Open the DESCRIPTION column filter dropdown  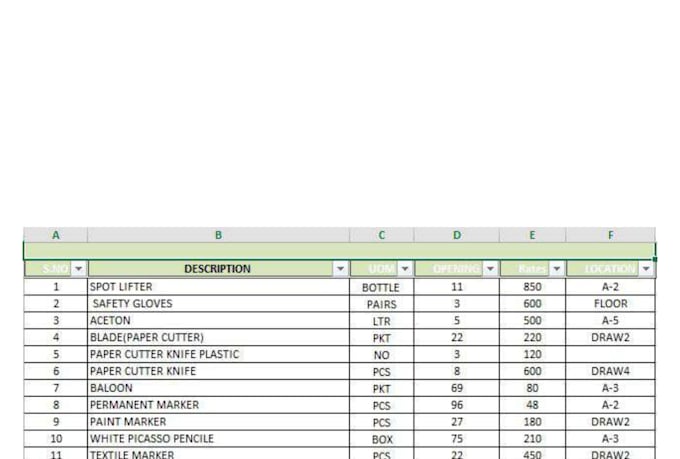pyautogui.click(x=340, y=269)
